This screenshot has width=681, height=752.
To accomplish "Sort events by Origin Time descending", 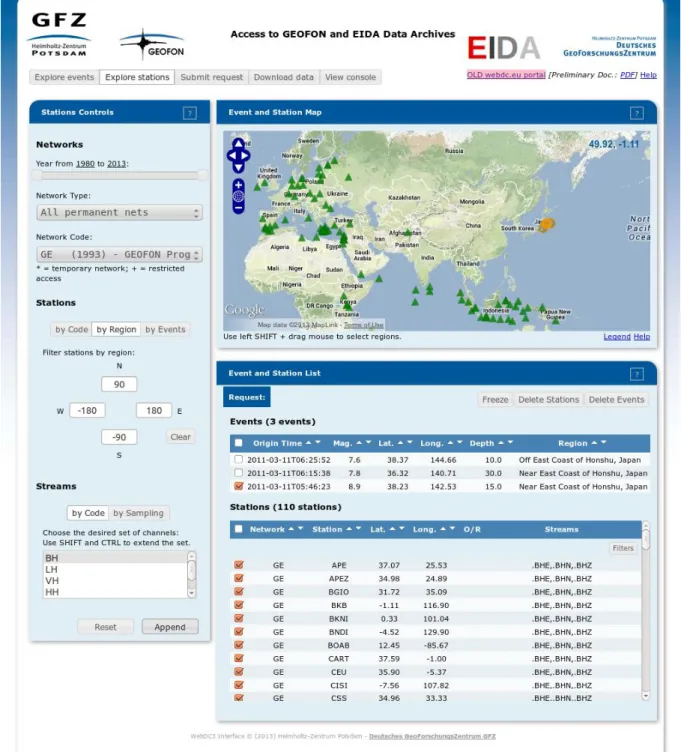I will 317,443.
